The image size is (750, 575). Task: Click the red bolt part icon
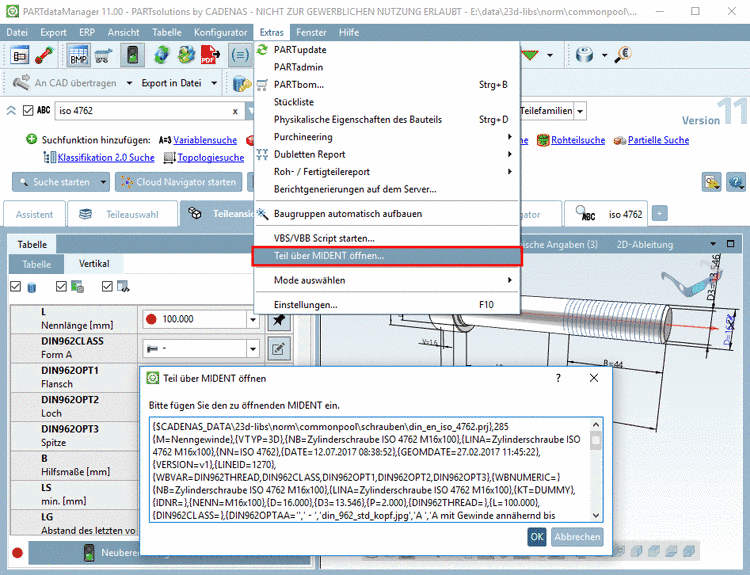(x=44, y=55)
